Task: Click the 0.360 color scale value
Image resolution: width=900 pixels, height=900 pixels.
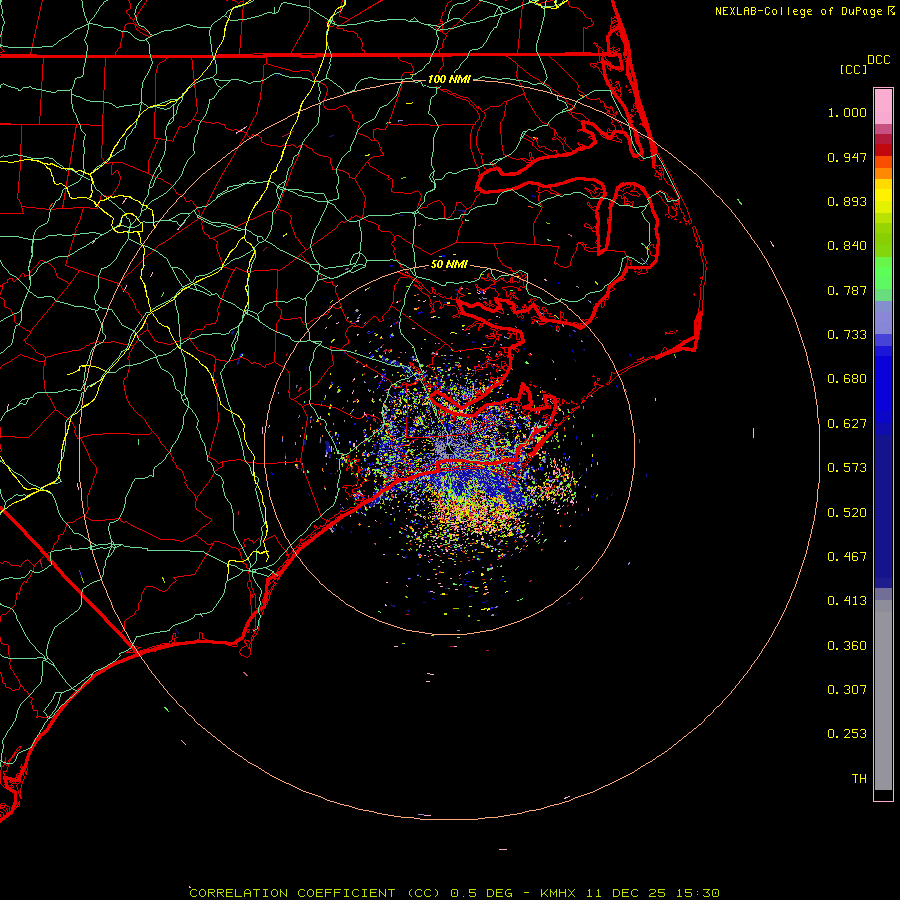Action: pos(847,646)
